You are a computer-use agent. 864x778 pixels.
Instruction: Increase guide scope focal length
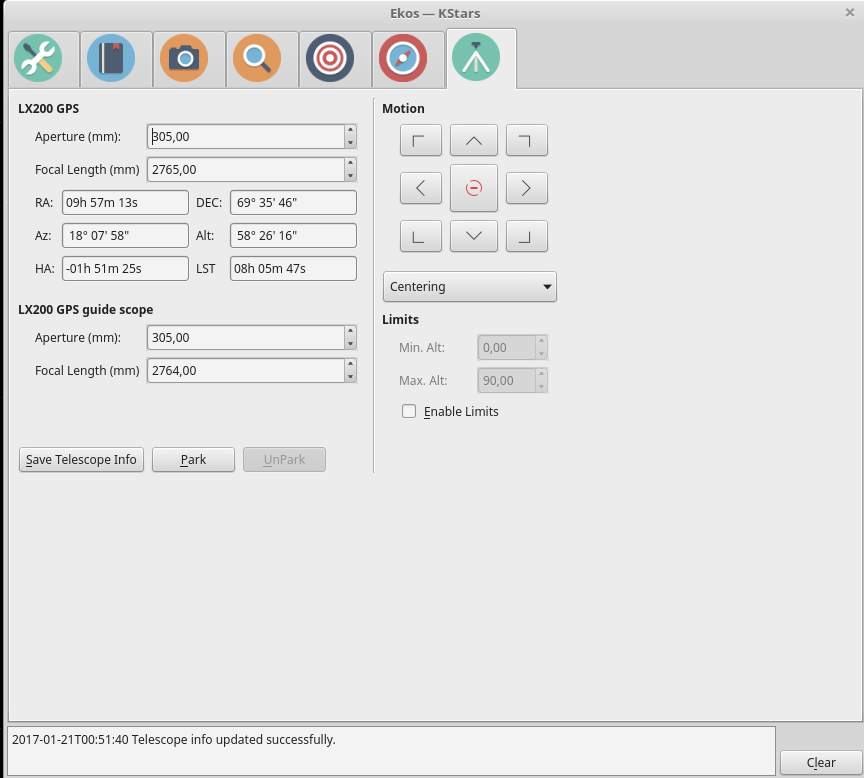coord(350,365)
